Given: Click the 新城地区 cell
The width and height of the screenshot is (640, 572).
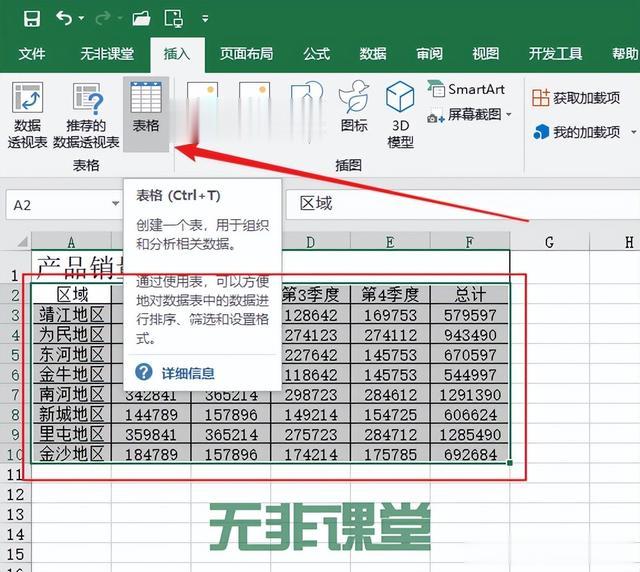Looking at the screenshot, I should [71, 414].
